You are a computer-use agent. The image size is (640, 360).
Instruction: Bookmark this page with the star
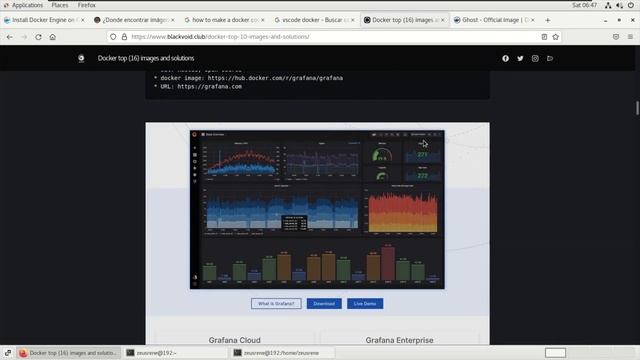tap(556, 37)
